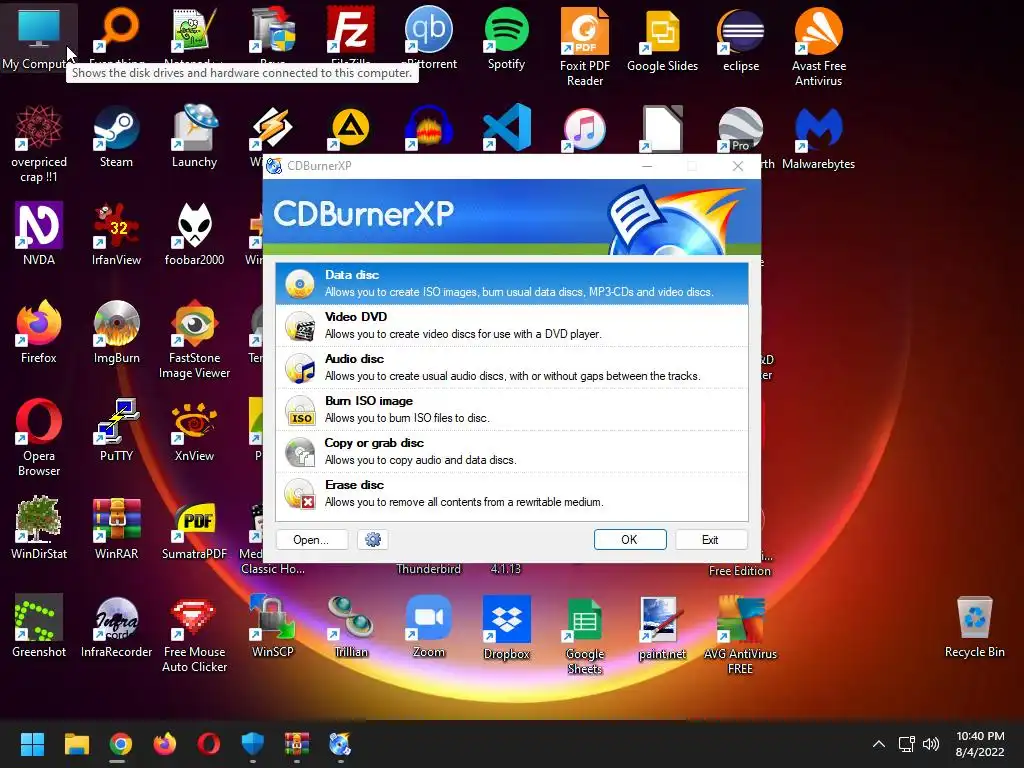Image resolution: width=1024 pixels, height=768 pixels.
Task: Open Malwarebytes desktop shortcut
Action: click(818, 137)
